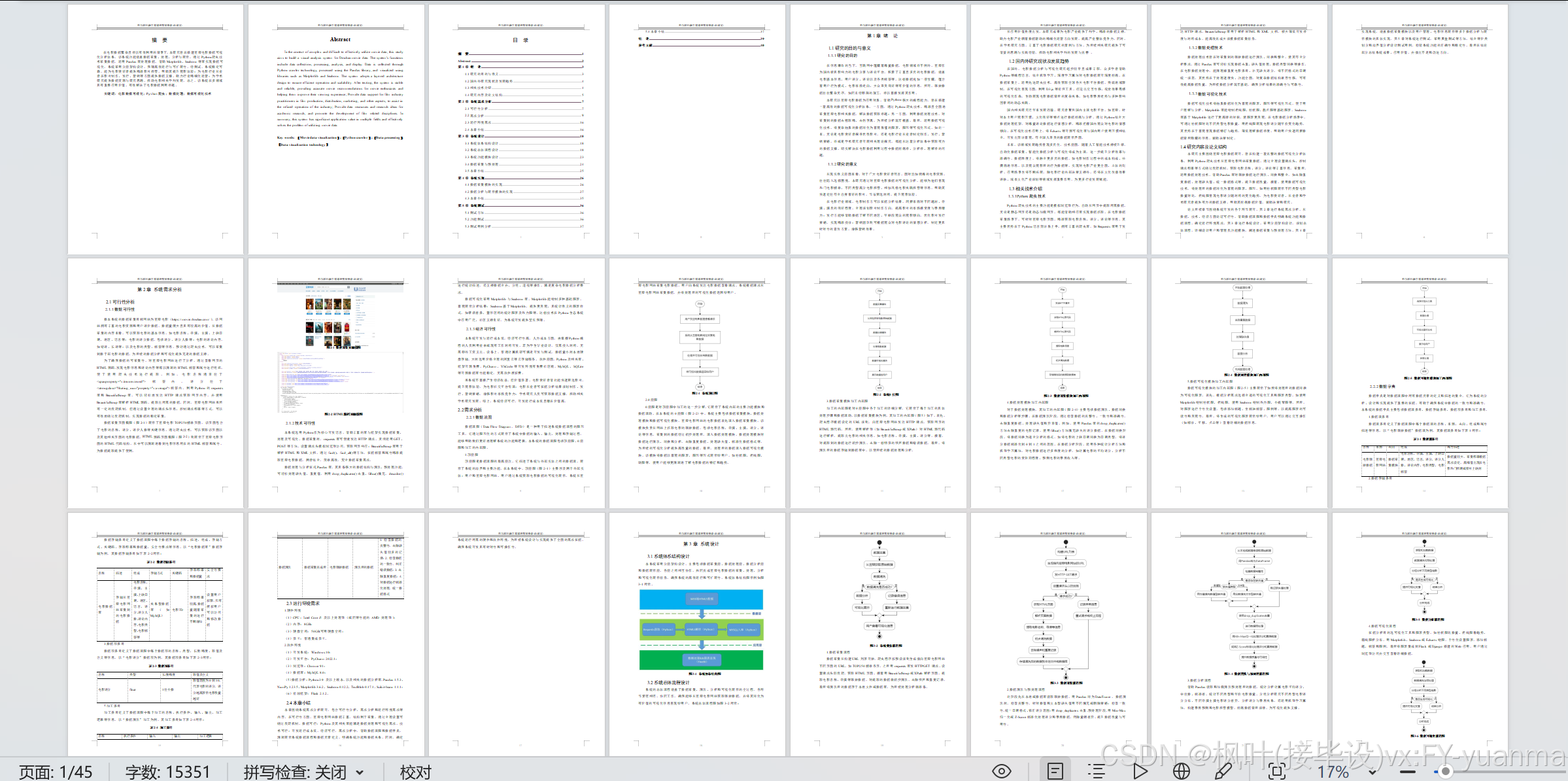Switch to page layout view
This screenshot has height=781, width=1568.
pos(1055,771)
